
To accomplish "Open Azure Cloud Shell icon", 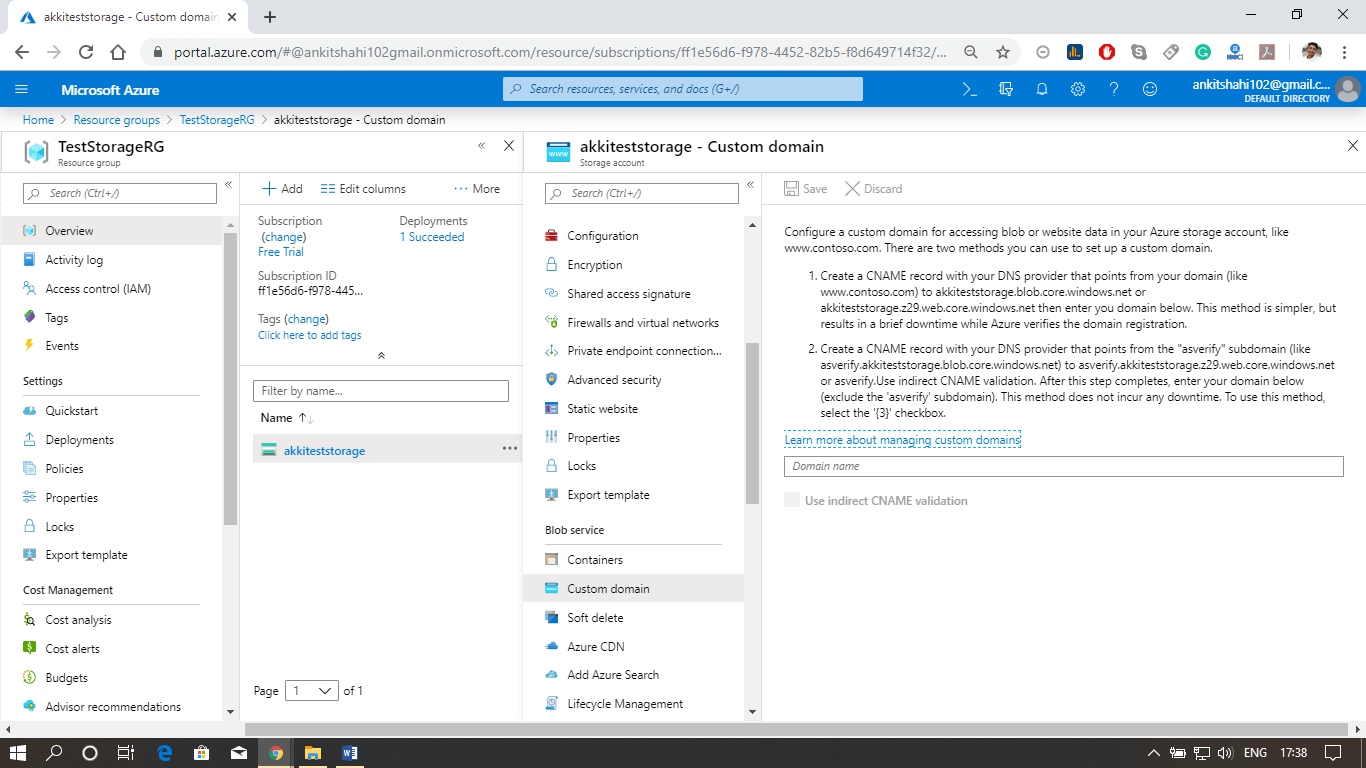I will 969,89.
